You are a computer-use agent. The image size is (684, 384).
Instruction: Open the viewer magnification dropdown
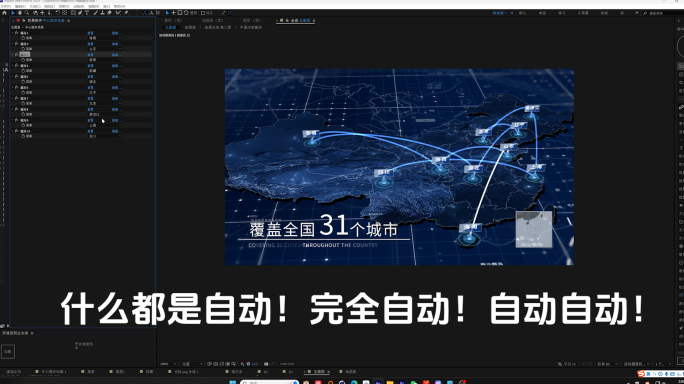coord(168,363)
